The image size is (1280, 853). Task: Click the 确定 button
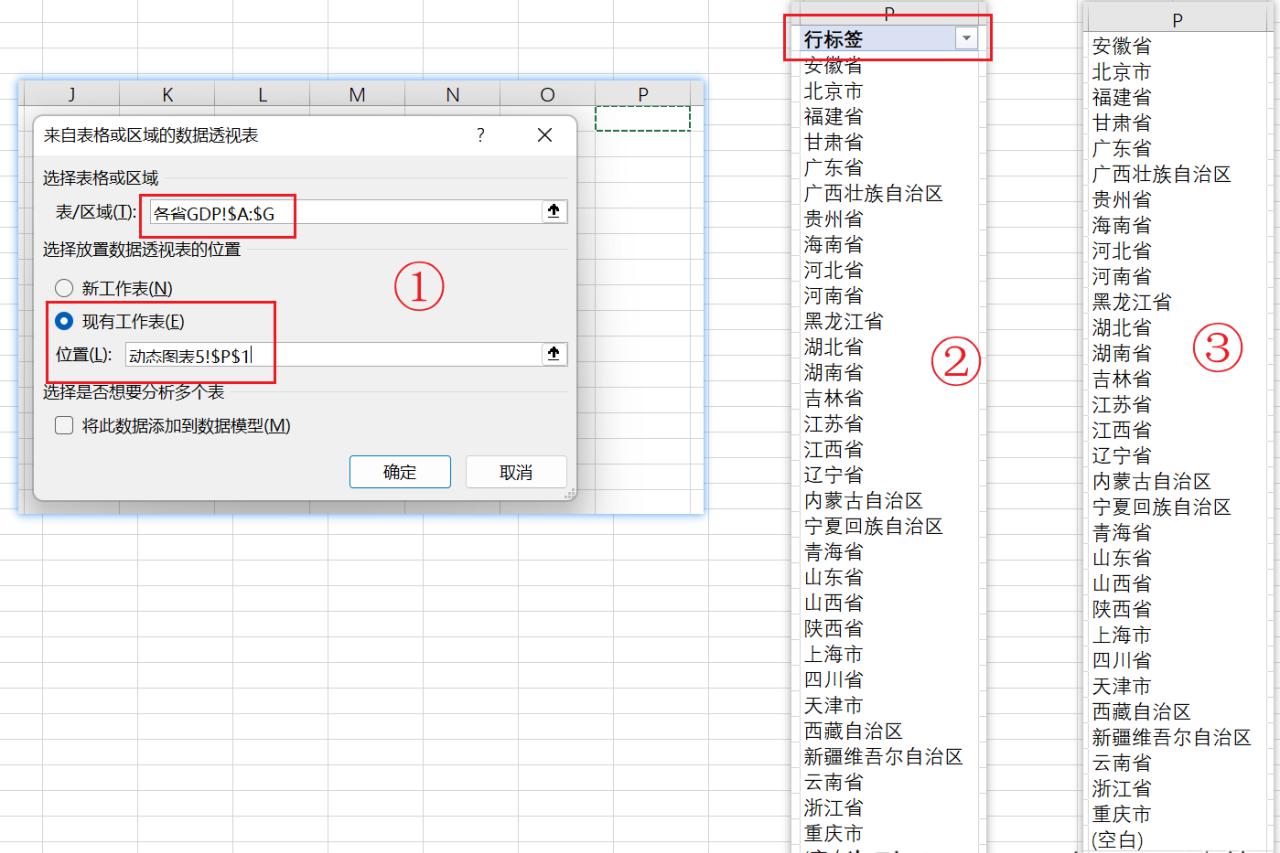pos(400,472)
